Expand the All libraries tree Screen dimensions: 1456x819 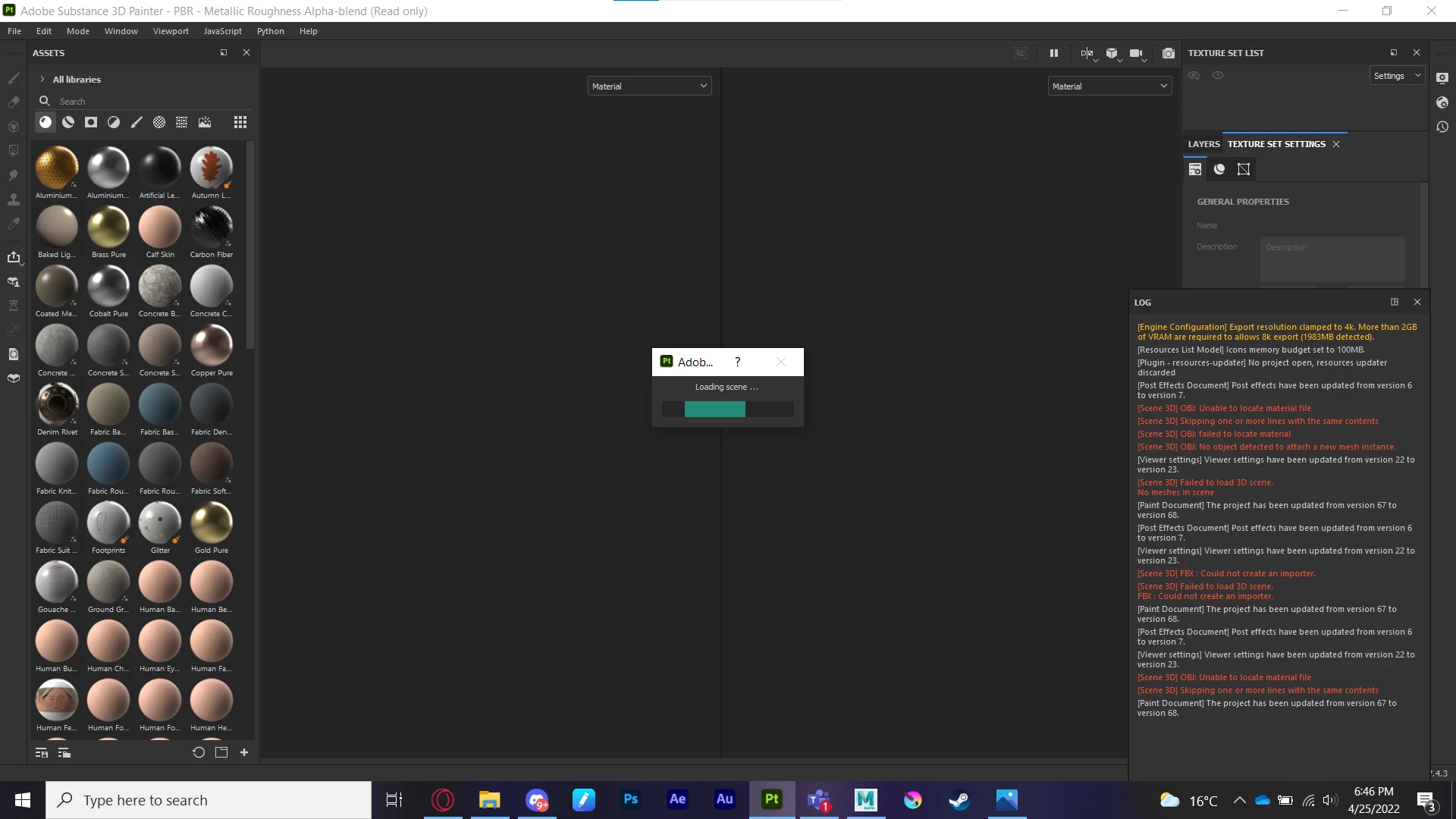(x=42, y=80)
